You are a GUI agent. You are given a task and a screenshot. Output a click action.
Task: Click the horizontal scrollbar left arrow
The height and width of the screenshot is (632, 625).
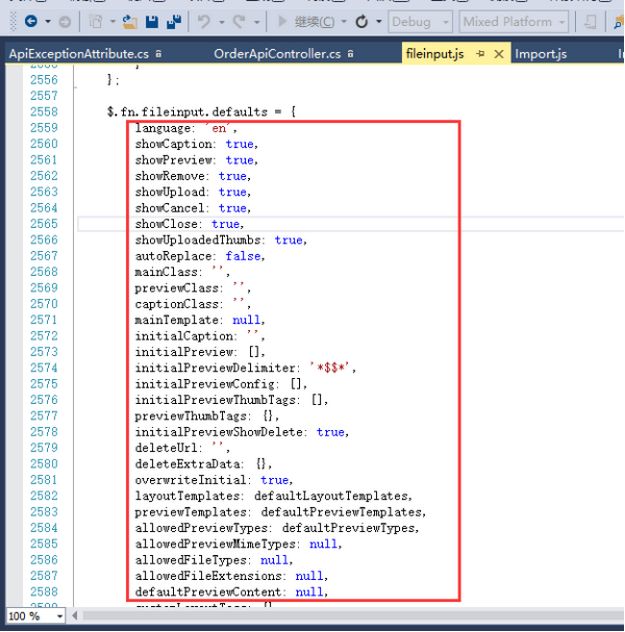75,615
